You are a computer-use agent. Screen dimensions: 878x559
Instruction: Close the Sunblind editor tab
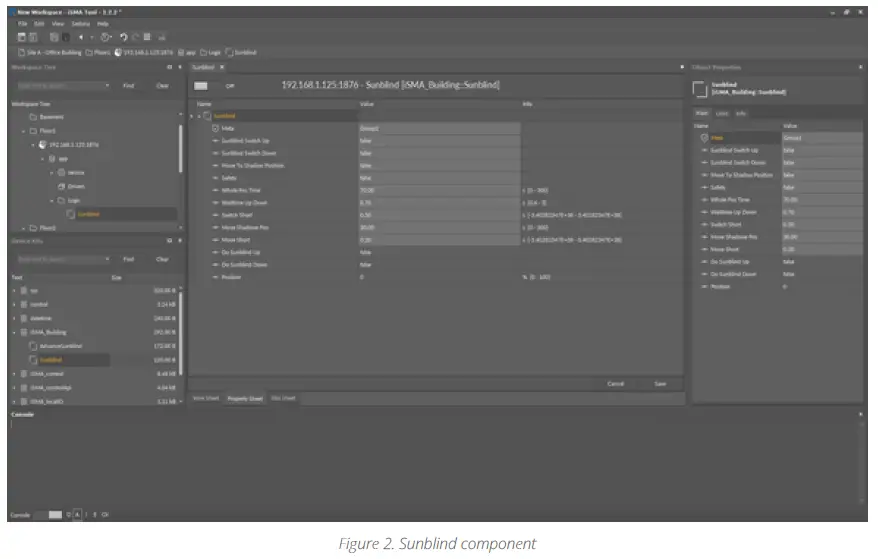(x=222, y=67)
